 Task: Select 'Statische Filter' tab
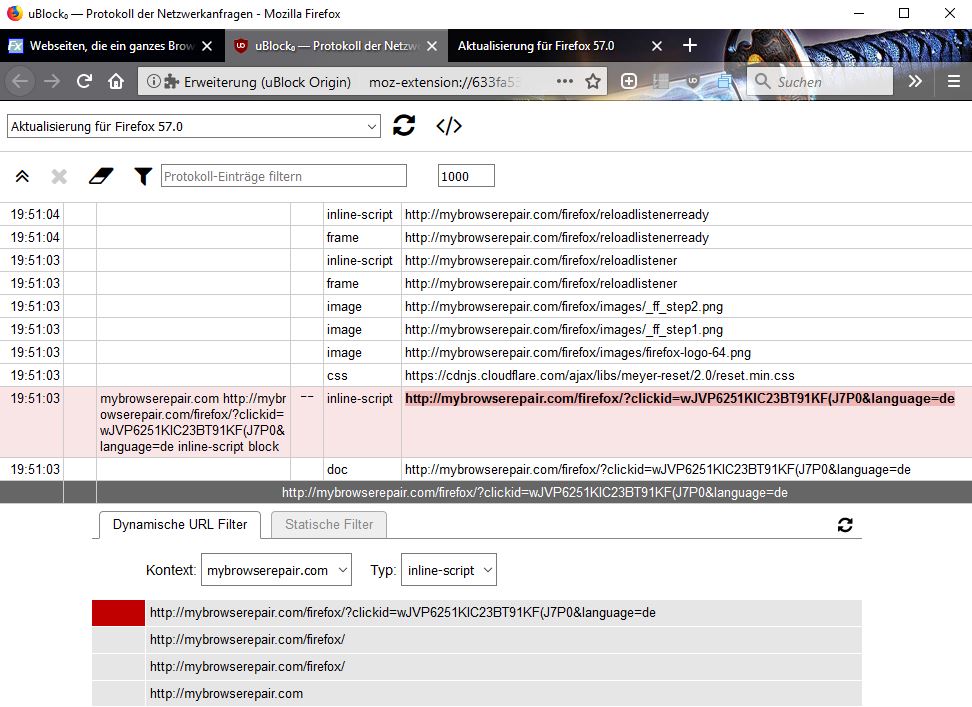[329, 524]
